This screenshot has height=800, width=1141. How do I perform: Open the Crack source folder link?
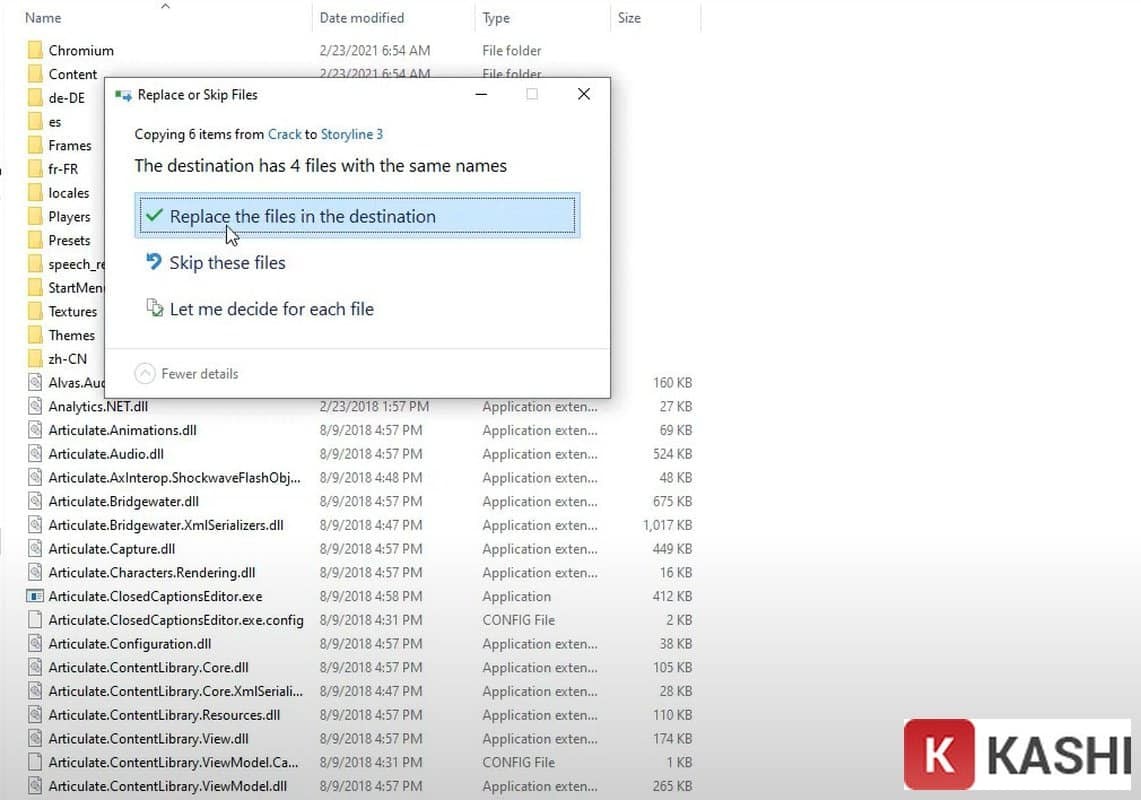[x=285, y=134]
